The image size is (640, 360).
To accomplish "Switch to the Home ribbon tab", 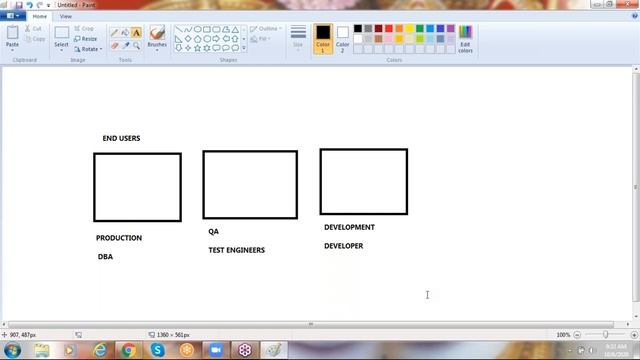I will pyautogui.click(x=40, y=16).
